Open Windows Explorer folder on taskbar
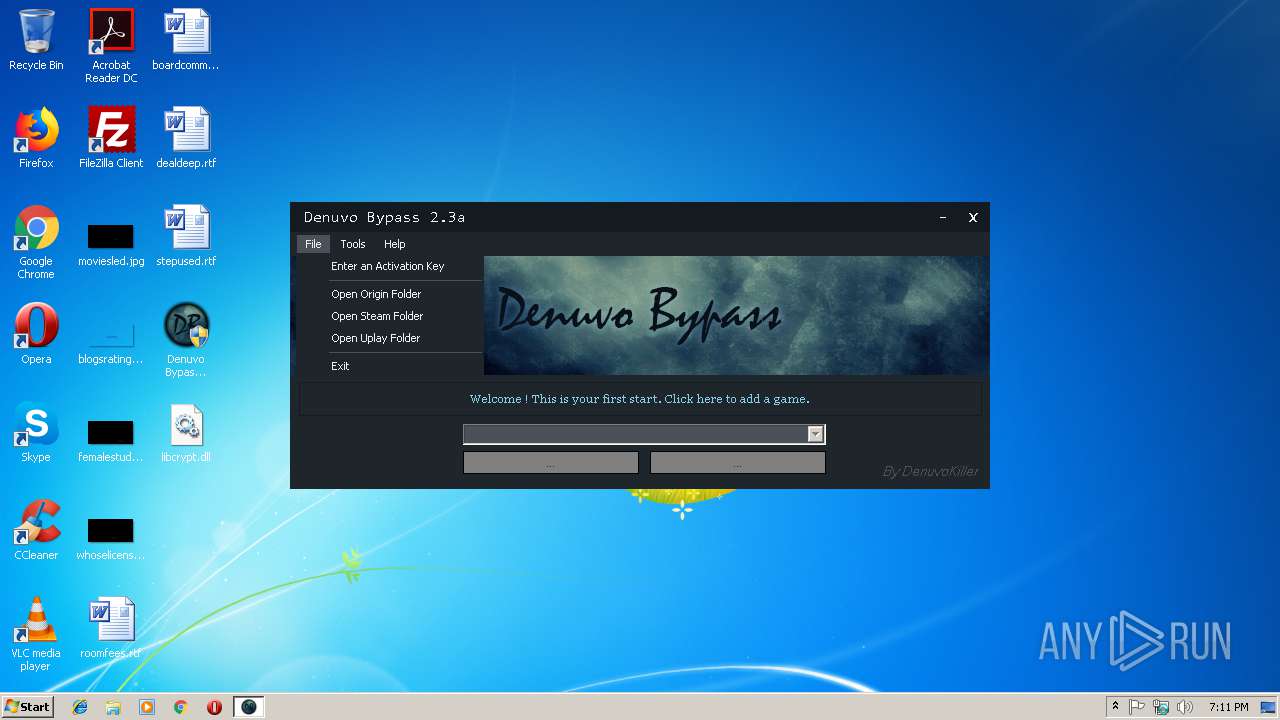This screenshot has height=720, width=1280. [x=113, y=707]
